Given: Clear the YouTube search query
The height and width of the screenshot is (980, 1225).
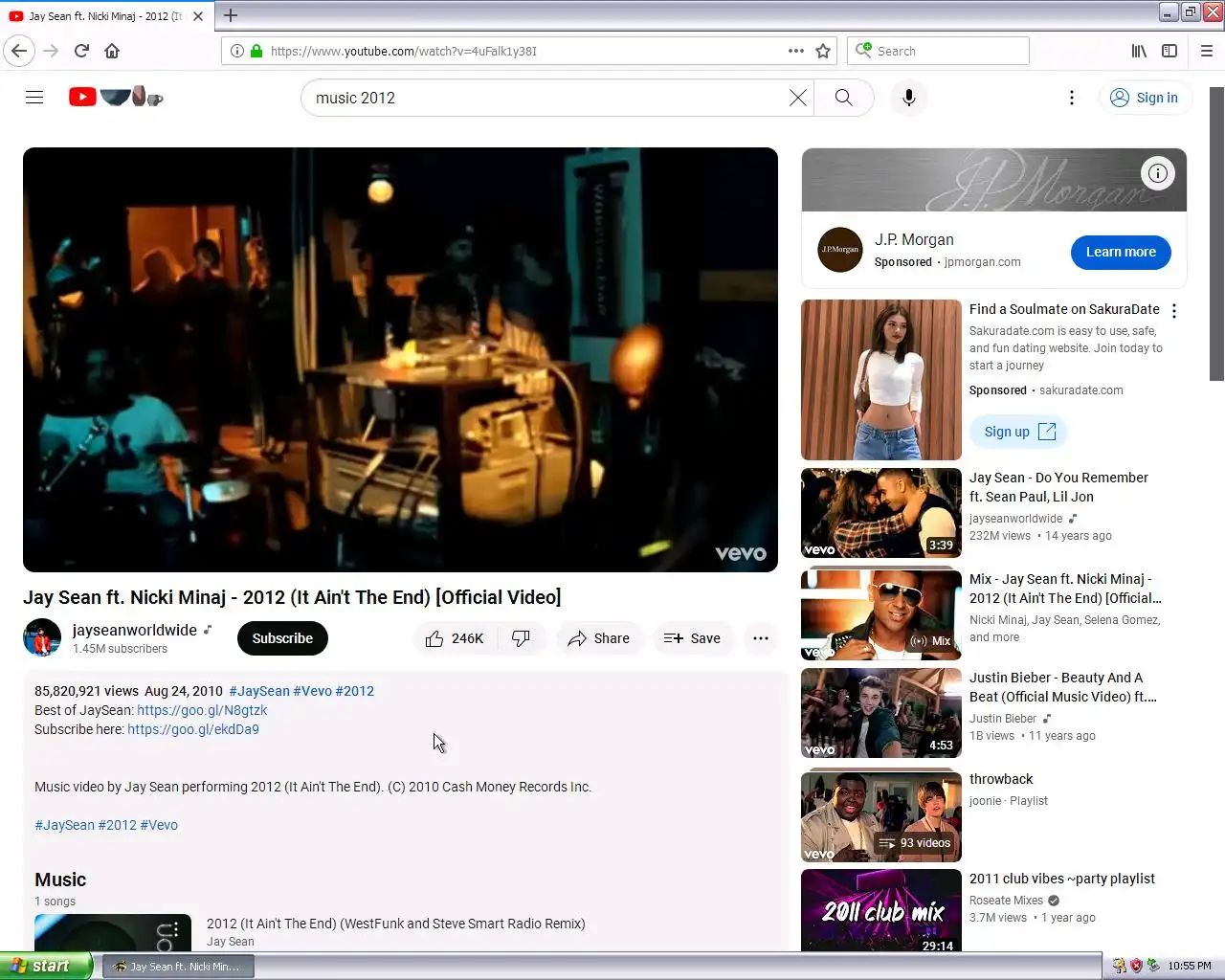Looking at the screenshot, I should point(797,98).
